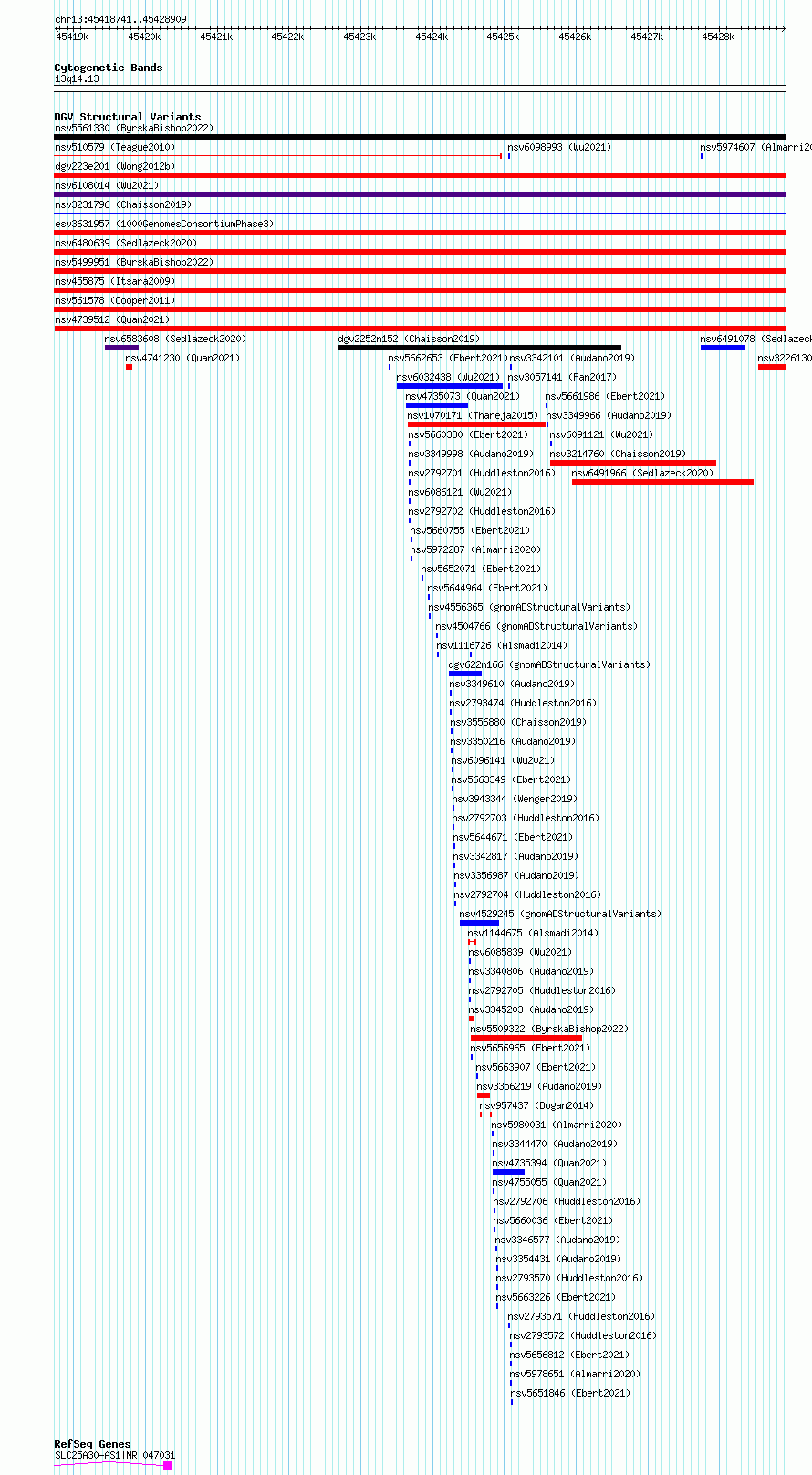Select nsv561578 (Cooper2011) label

coord(114,300)
